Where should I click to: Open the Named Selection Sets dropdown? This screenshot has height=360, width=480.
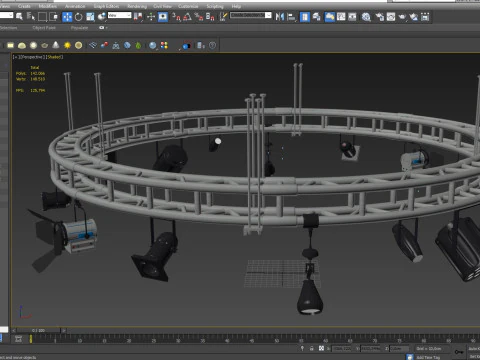(x=268, y=15)
